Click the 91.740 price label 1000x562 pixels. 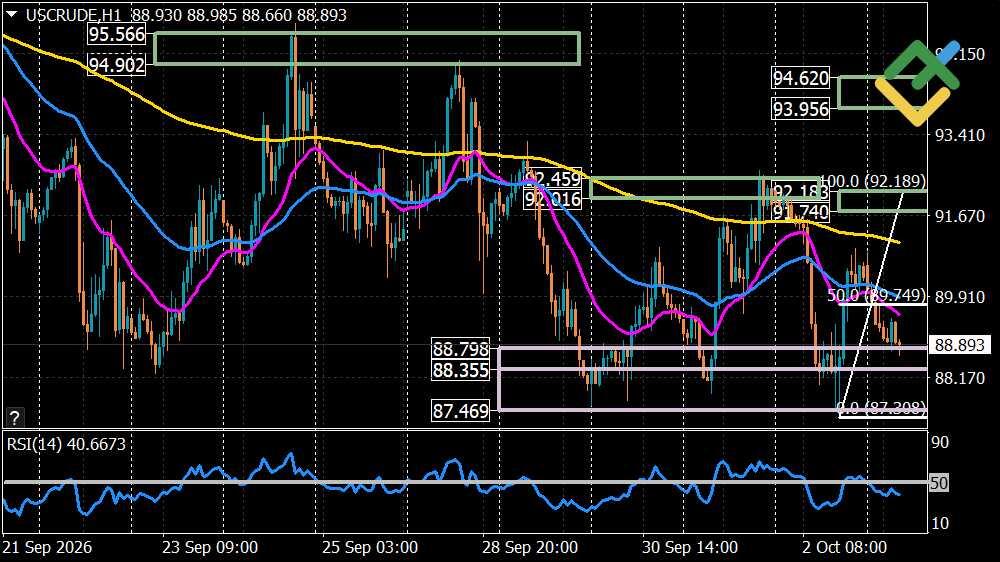(x=801, y=212)
